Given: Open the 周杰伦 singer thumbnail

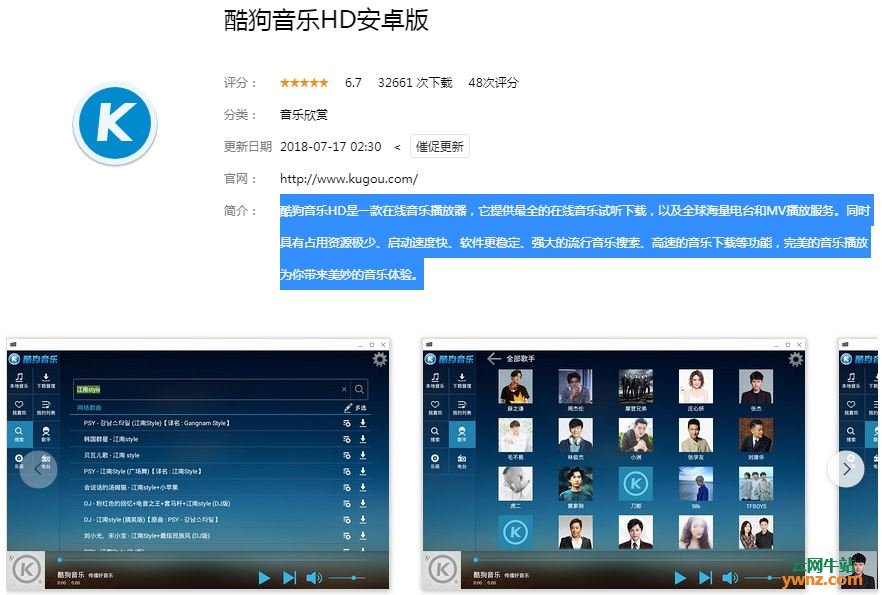Looking at the screenshot, I should [x=575, y=386].
